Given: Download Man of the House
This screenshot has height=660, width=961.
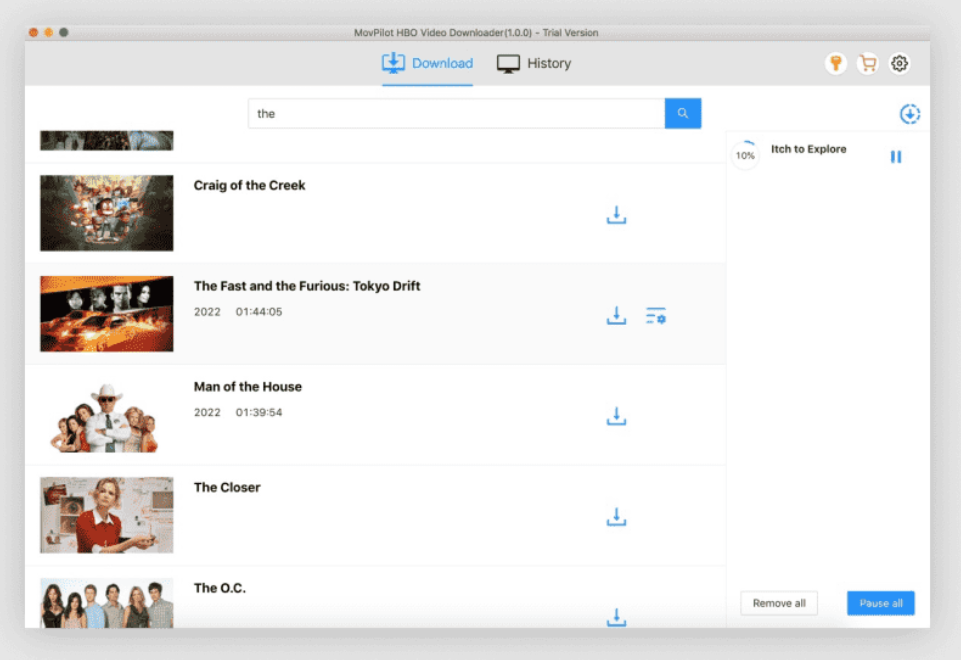Looking at the screenshot, I should tap(616, 417).
